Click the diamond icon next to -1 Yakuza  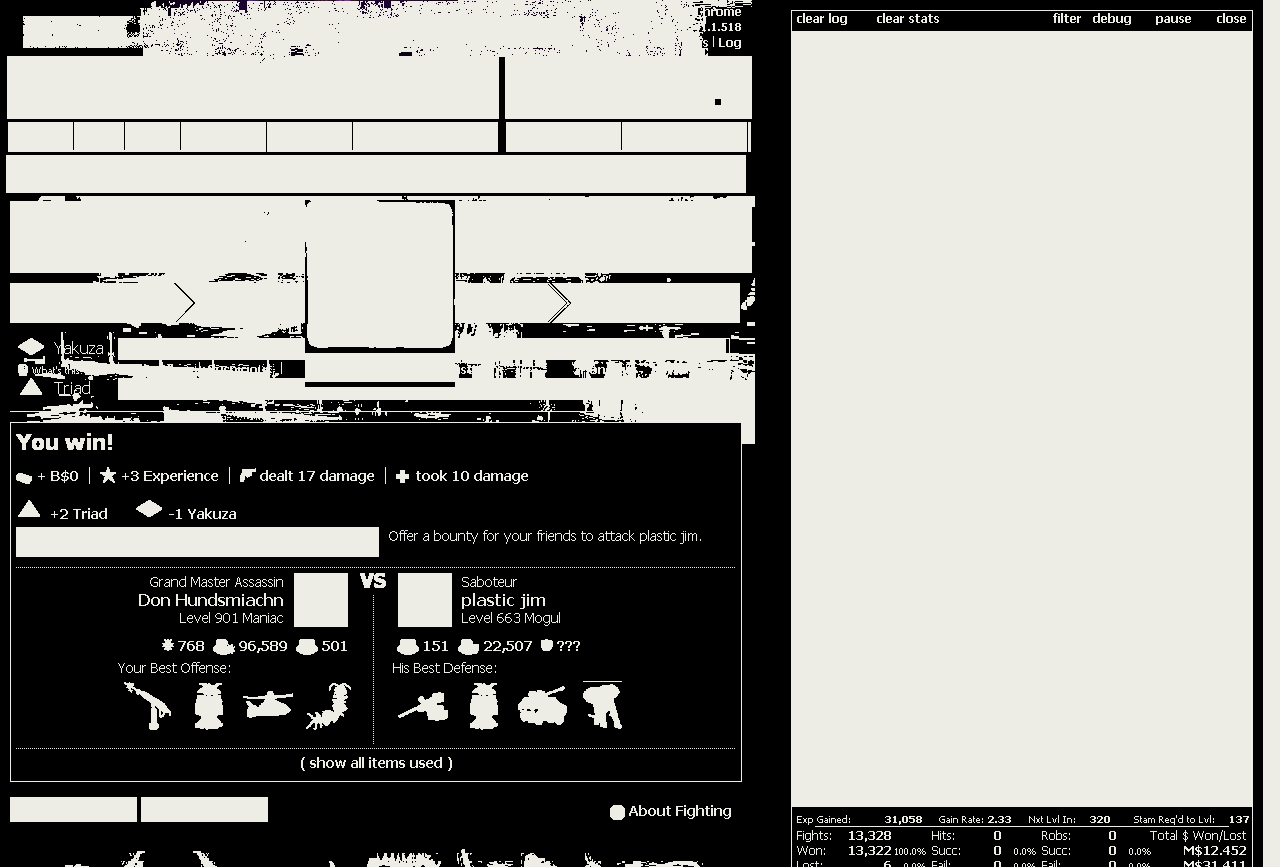(149, 509)
